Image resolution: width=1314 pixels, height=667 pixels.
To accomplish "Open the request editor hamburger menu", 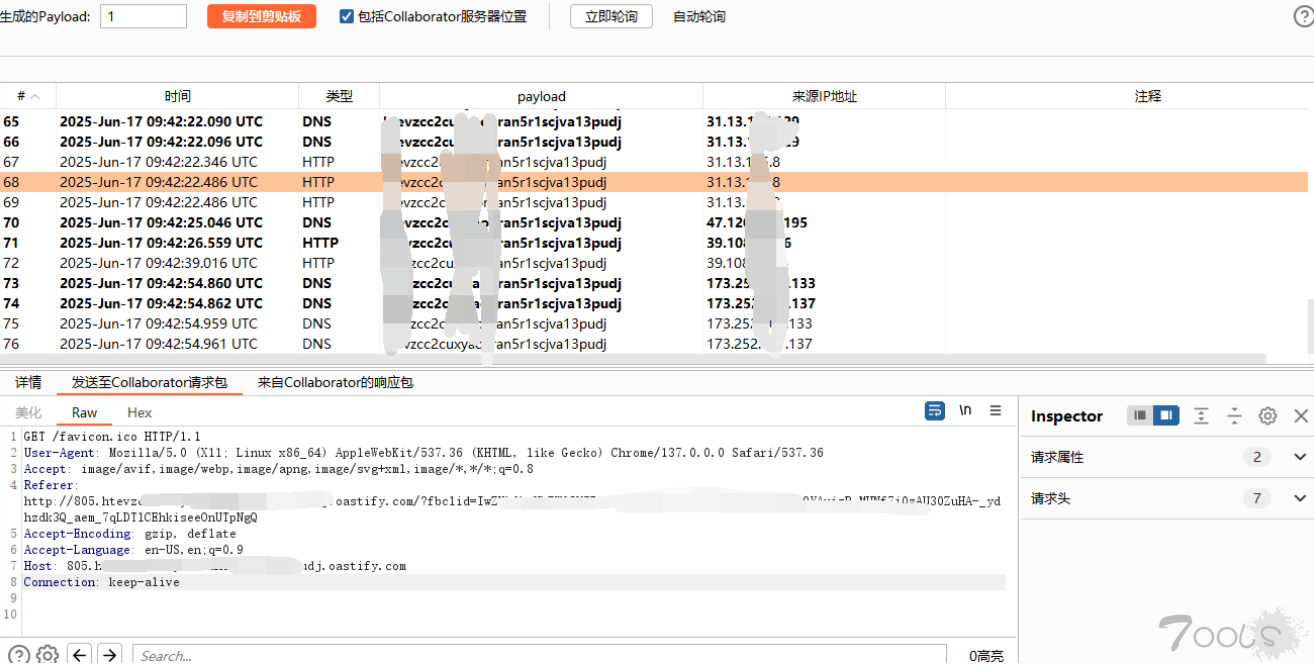I will pos(995,411).
